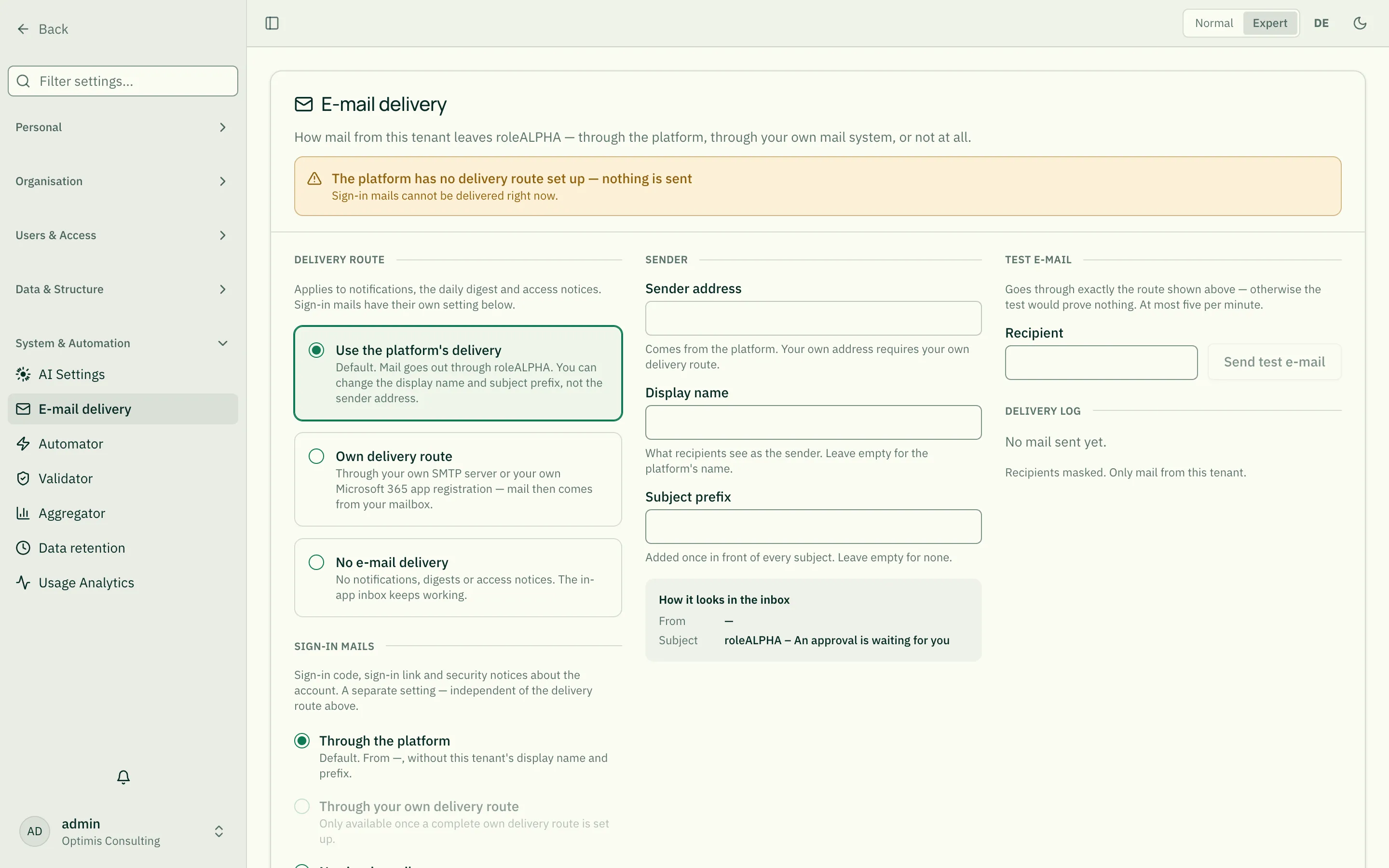Open Usage Analytics page
The width and height of the screenshot is (1389, 868).
click(123, 583)
